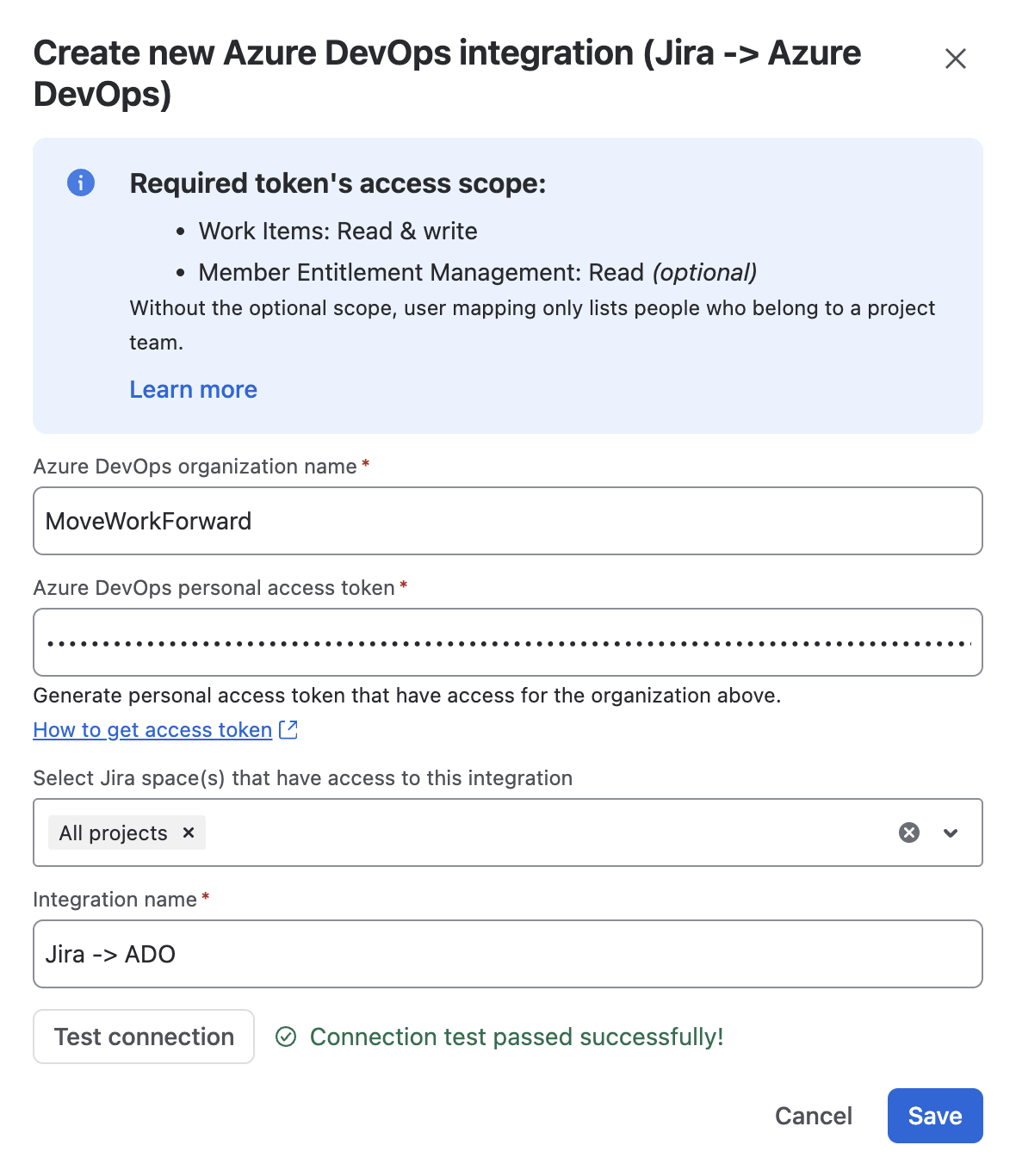Click the Integration name field
This screenshot has width=1016, height=1176.
[x=508, y=954]
